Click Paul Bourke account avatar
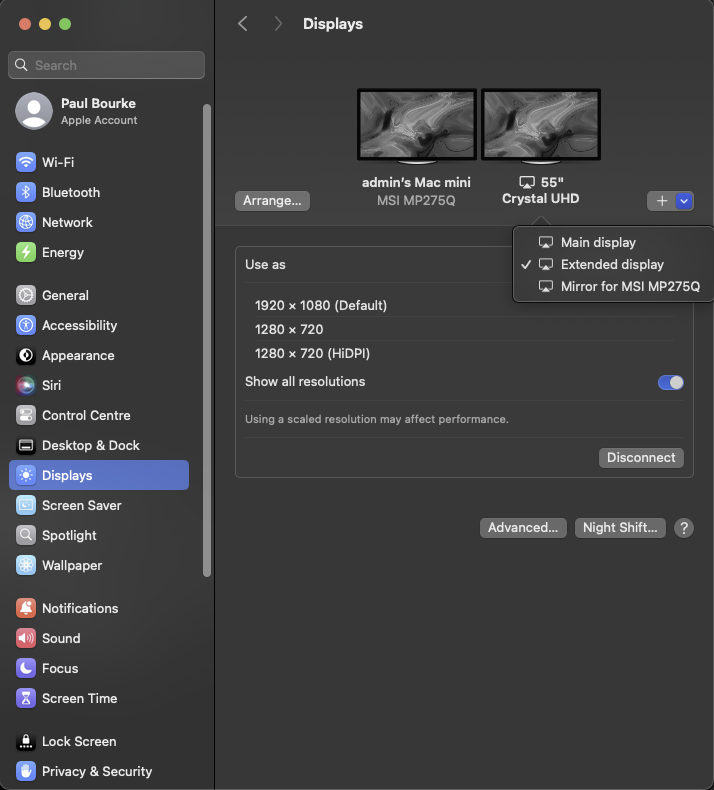The height and width of the screenshot is (790, 714). pyautogui.click(x=34, y=111)
